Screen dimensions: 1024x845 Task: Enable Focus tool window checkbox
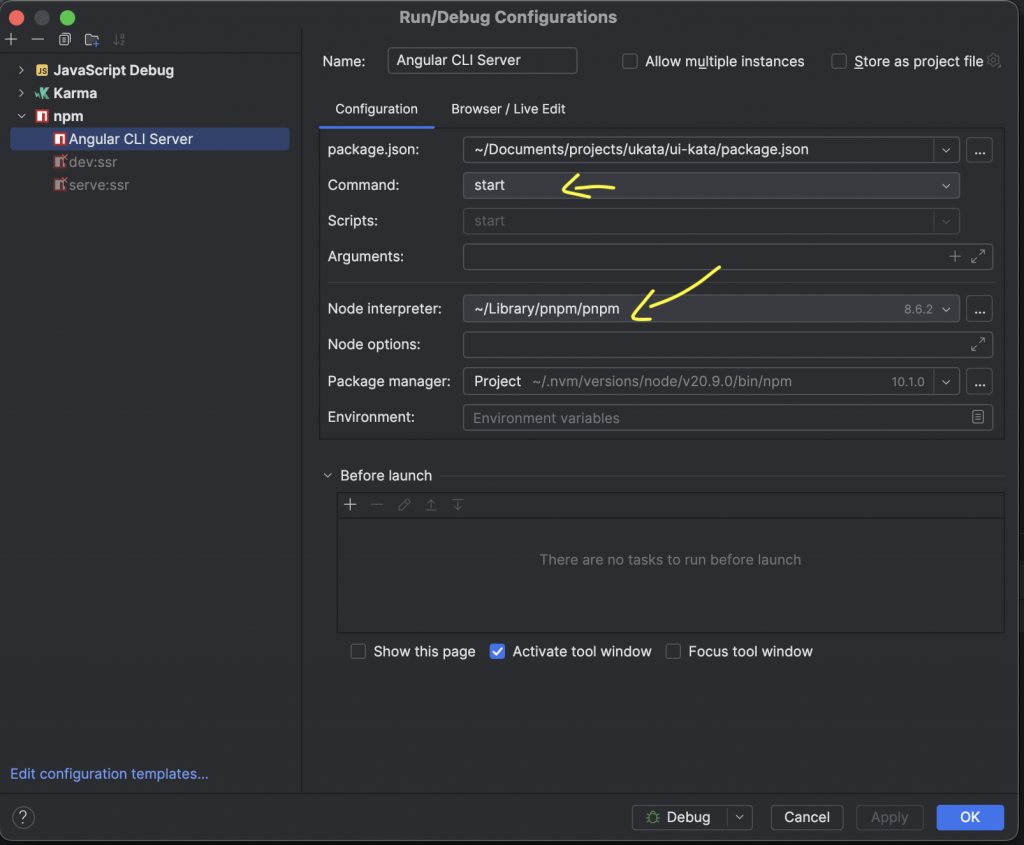click(673, 652)
